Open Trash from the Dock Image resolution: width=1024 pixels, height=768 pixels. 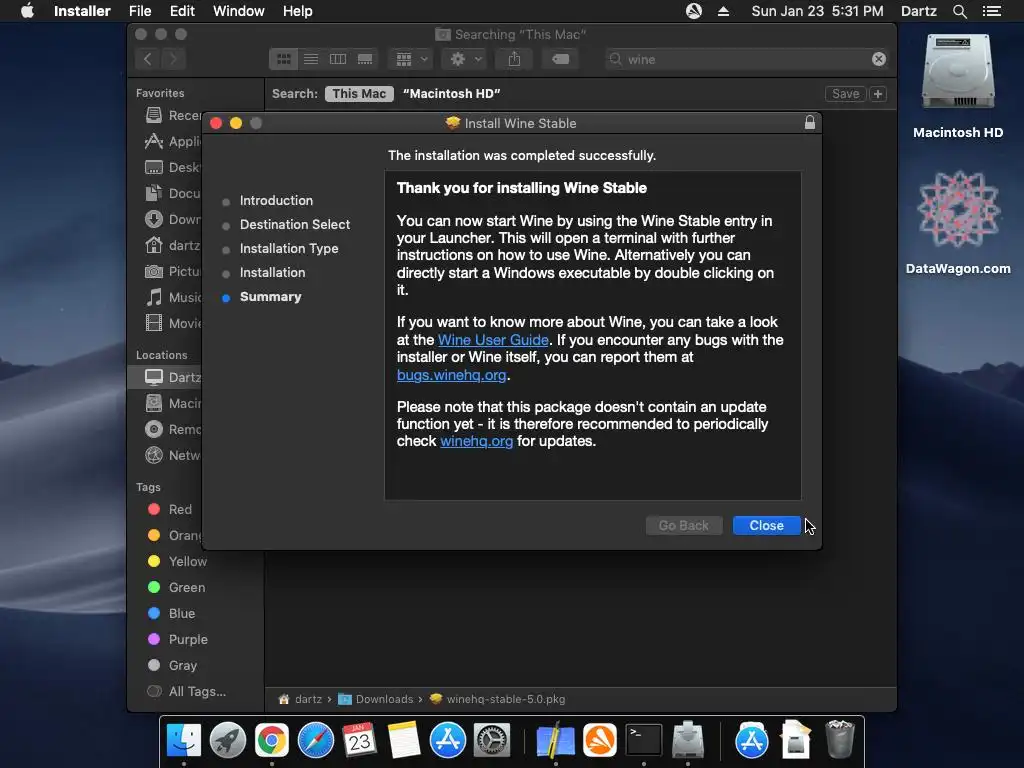(839, 739)
